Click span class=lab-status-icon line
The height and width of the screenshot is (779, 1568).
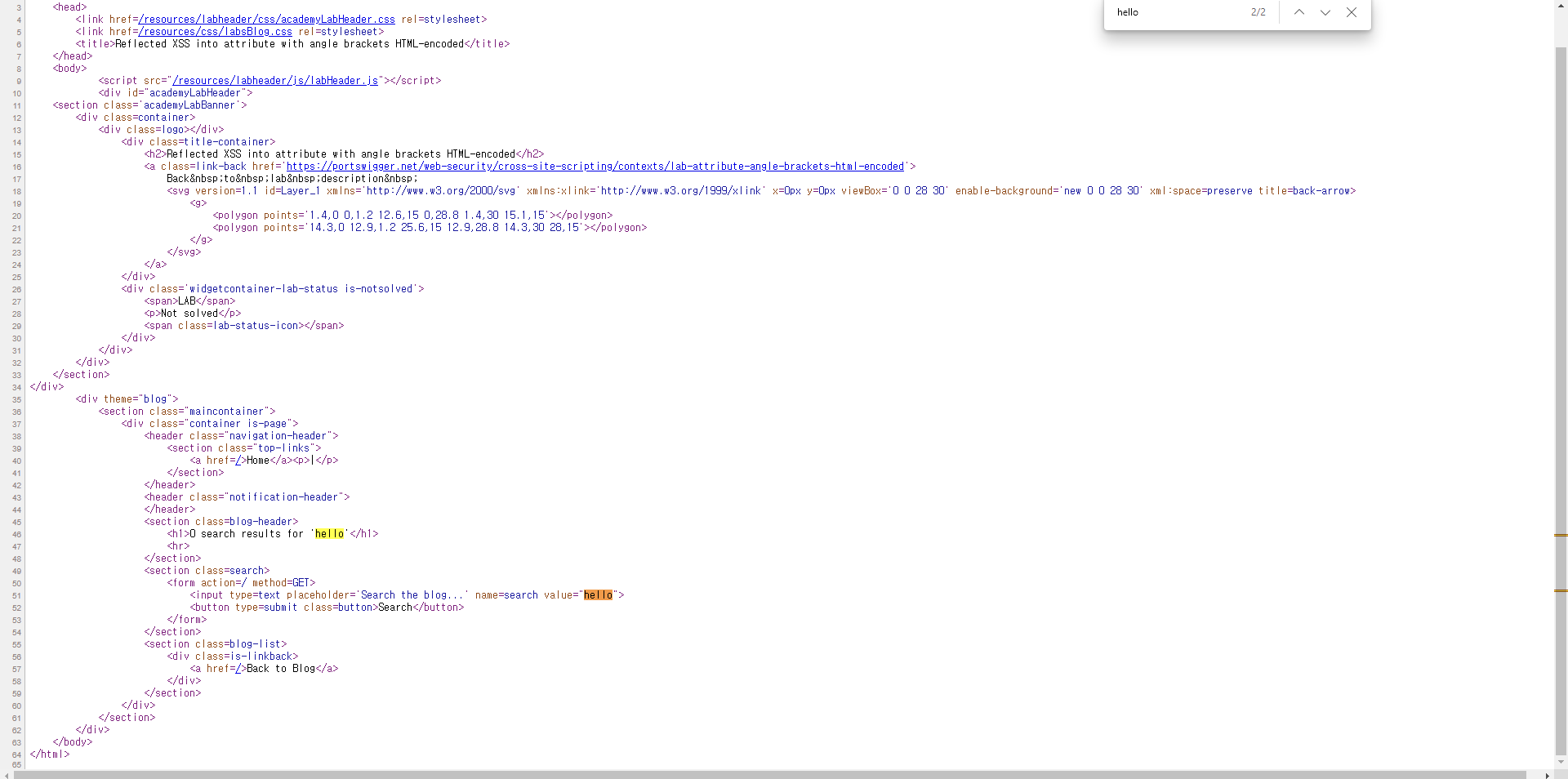click(x=244, y=326)
